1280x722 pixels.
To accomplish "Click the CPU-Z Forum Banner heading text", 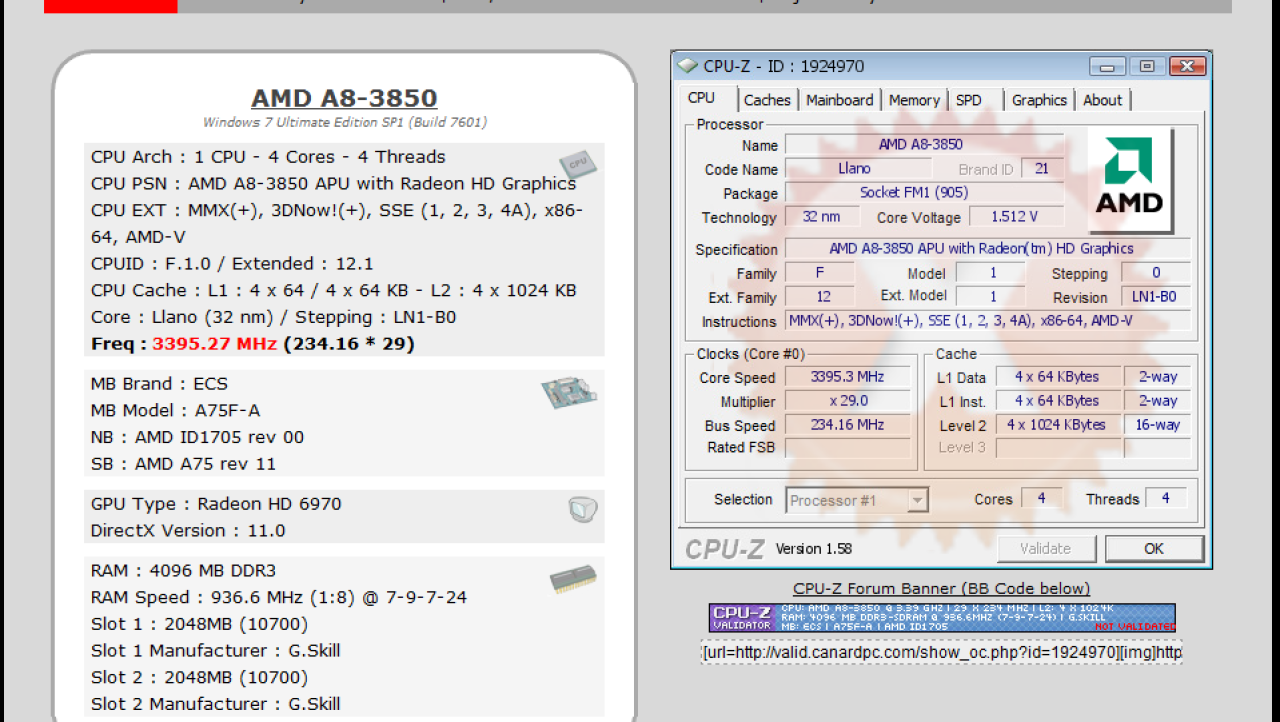I will [941, 589].
